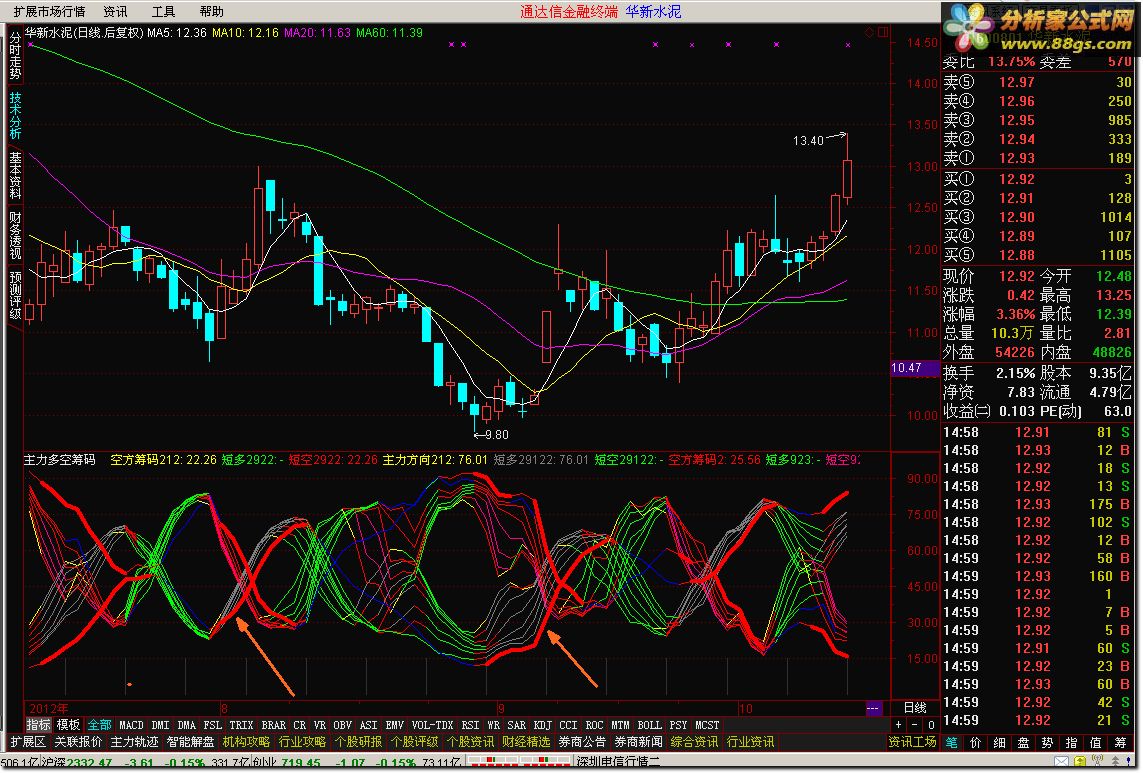Select the 模板 tab
The image size is (1143, 773).
coord(69,725)
